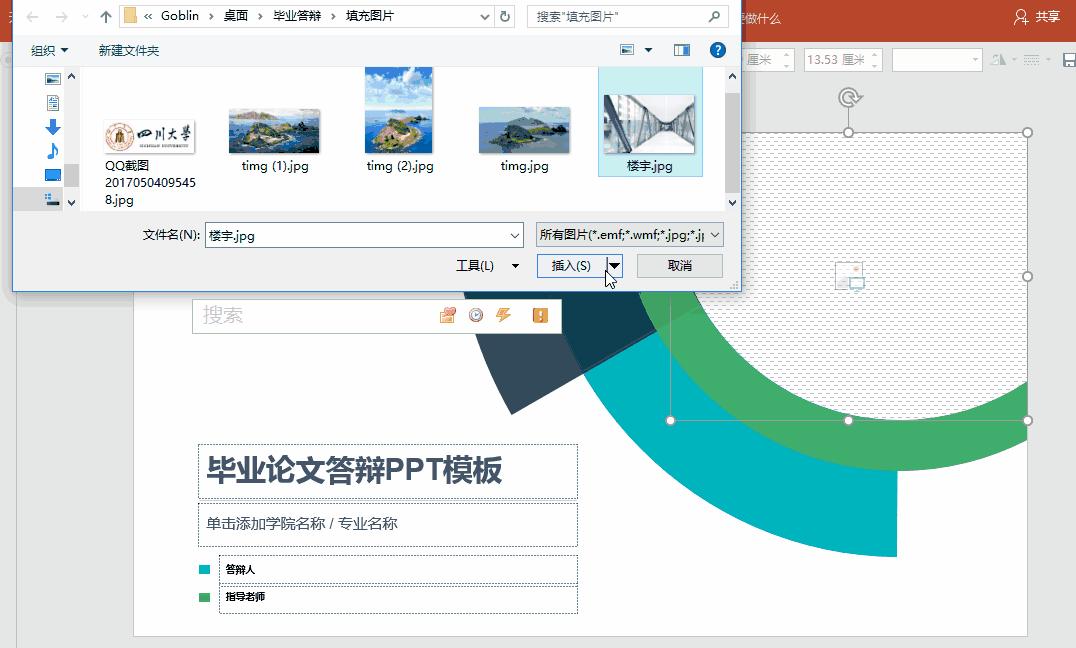Click the 共享 share button
The image size is (1076, 648).
(x=1037, y=17)
